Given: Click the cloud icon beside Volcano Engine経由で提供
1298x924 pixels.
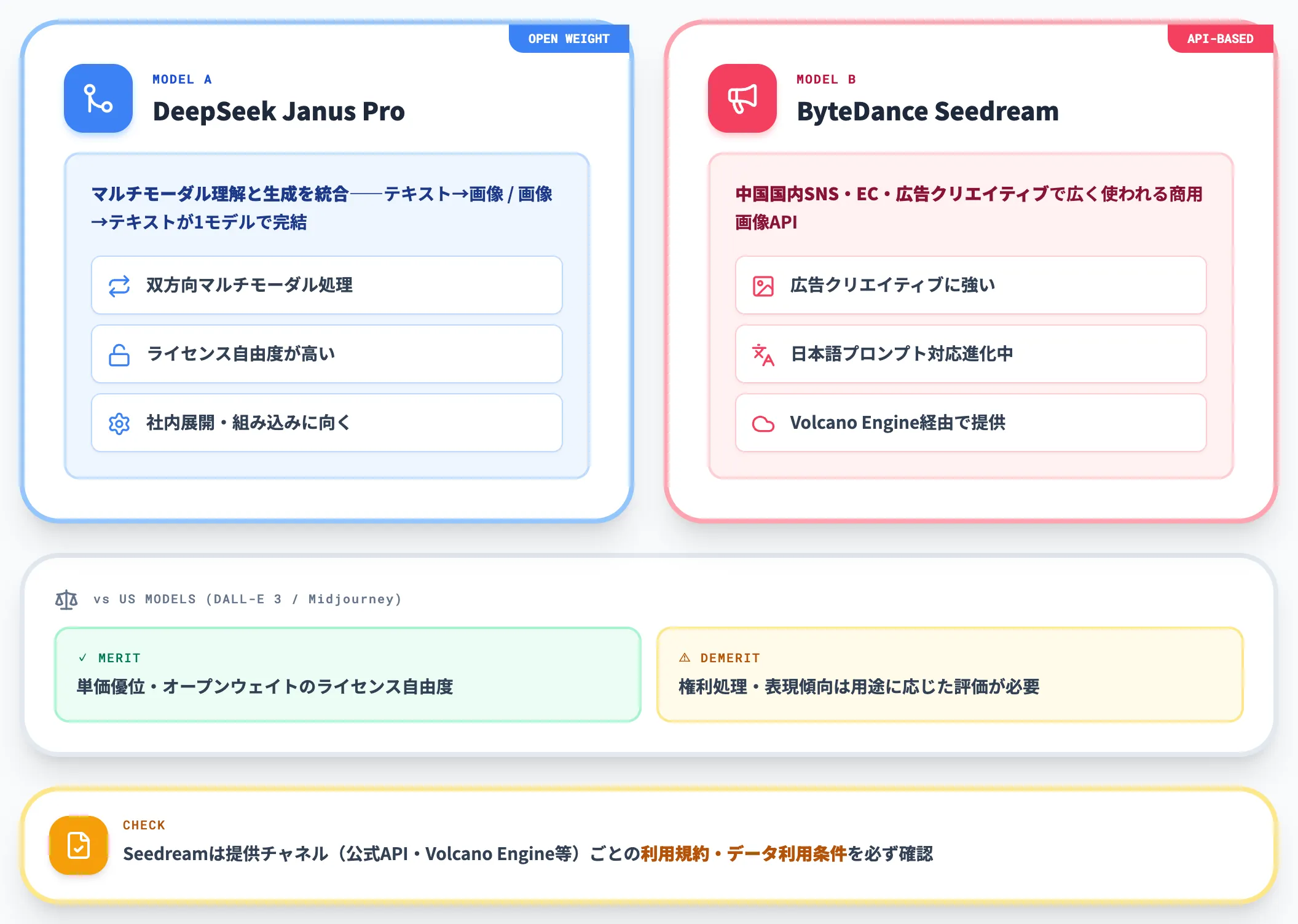Looking at the screenshot, I should (x=763, y=423).
